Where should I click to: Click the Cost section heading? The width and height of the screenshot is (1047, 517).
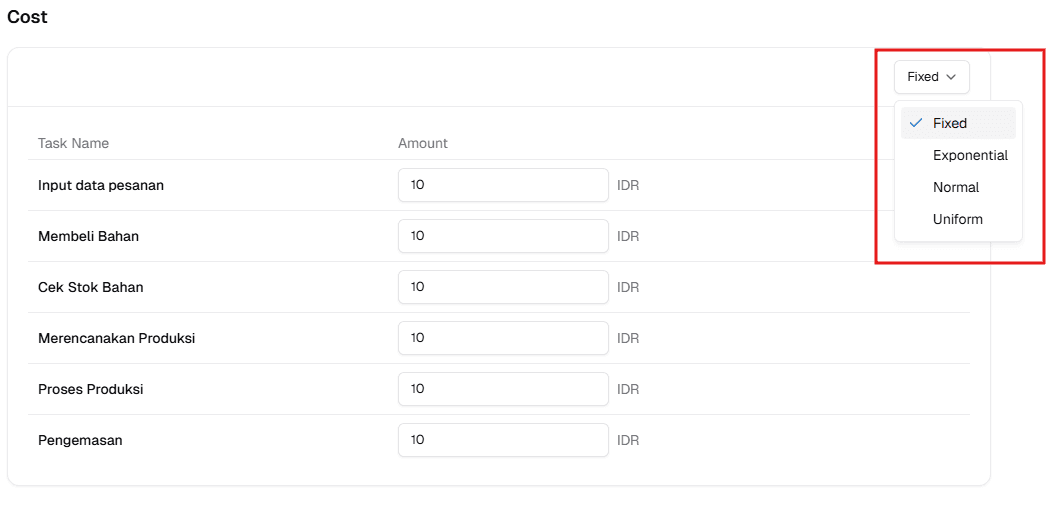click(27, 17)
